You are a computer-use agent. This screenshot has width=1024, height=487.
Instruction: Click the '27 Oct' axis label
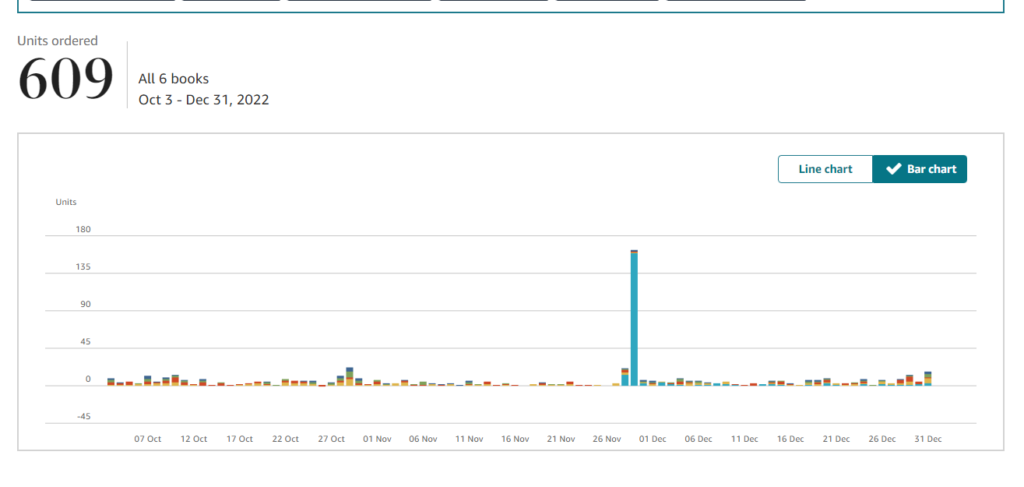tap(331, 439)
